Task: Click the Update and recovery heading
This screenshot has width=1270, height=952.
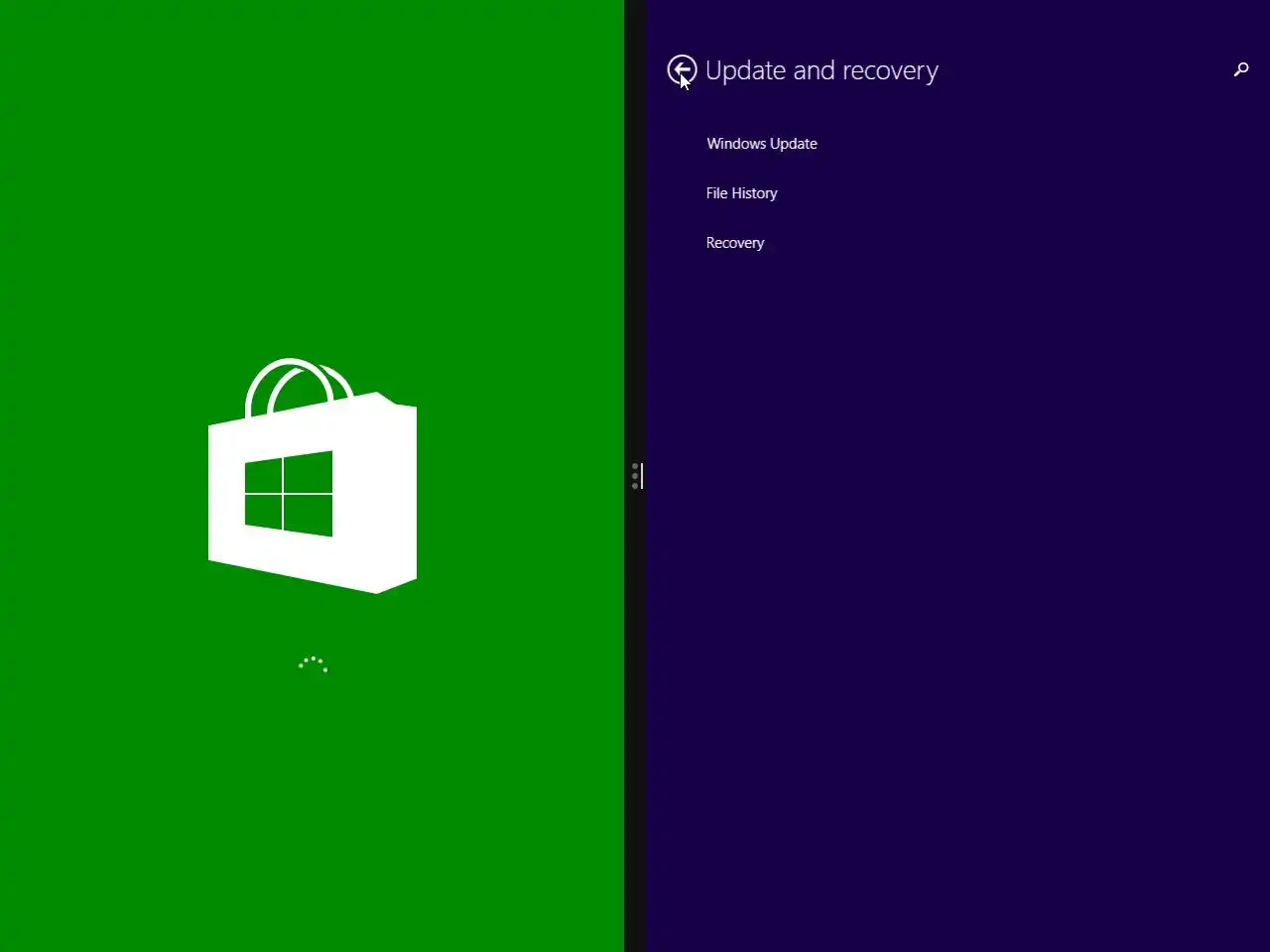Action: pos(822,70)
